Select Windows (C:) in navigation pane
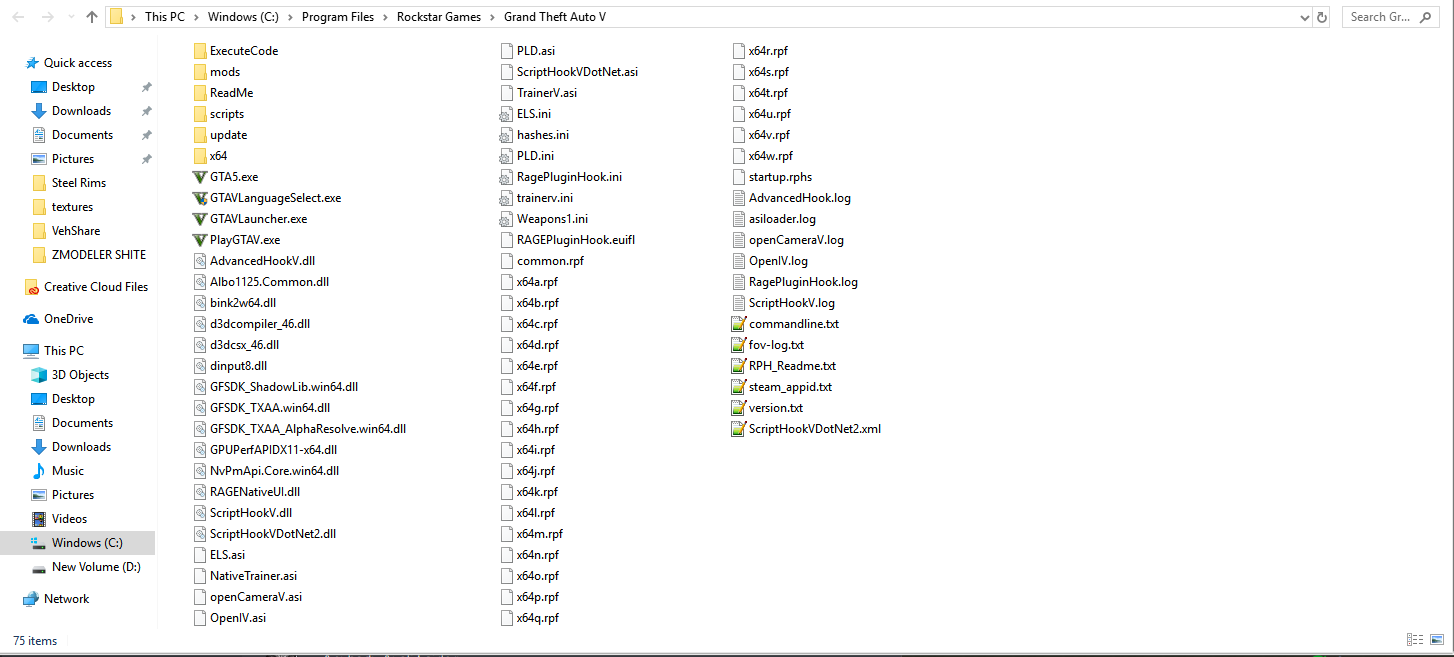 (x=77, y=543)
